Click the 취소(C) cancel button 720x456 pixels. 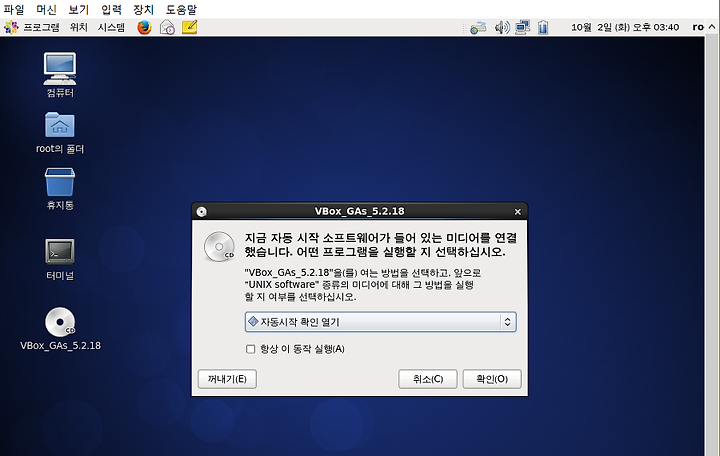(428, 379)
